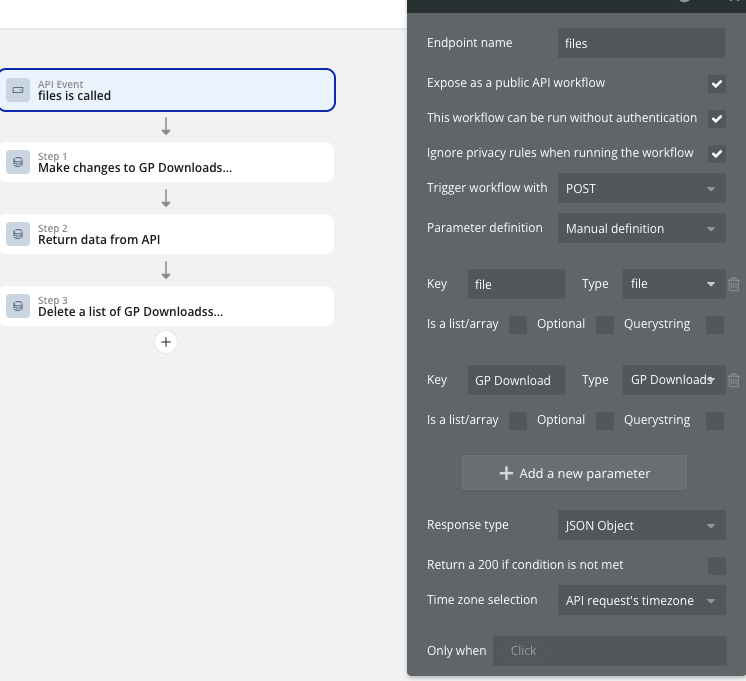
Task: Click Add a new parameter button
Action: coord(574,473)
